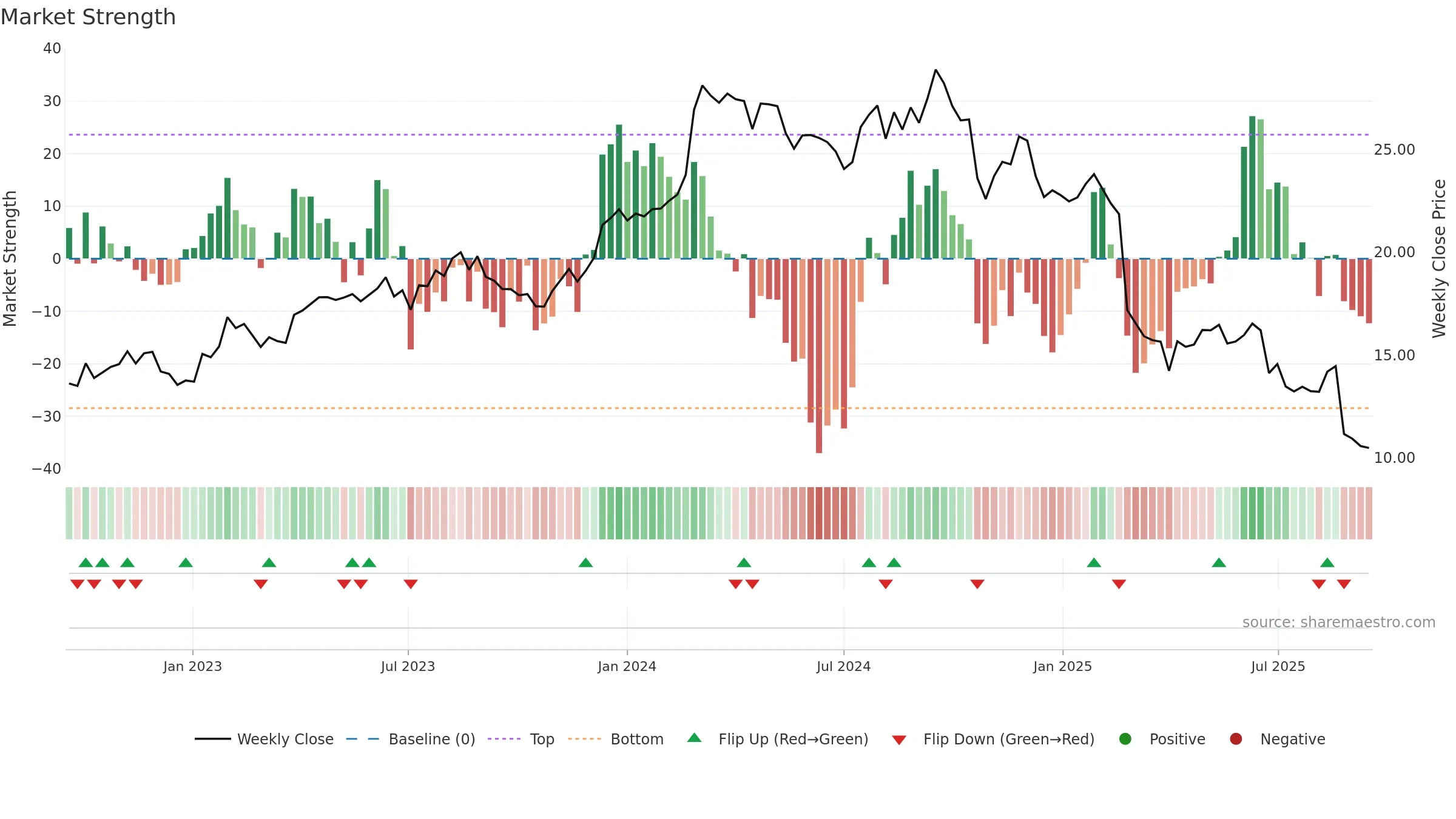Viewport: 1456px width, 819px height.
Task: Click the Jan 2023 axis label
Action: tap(192, 666)
